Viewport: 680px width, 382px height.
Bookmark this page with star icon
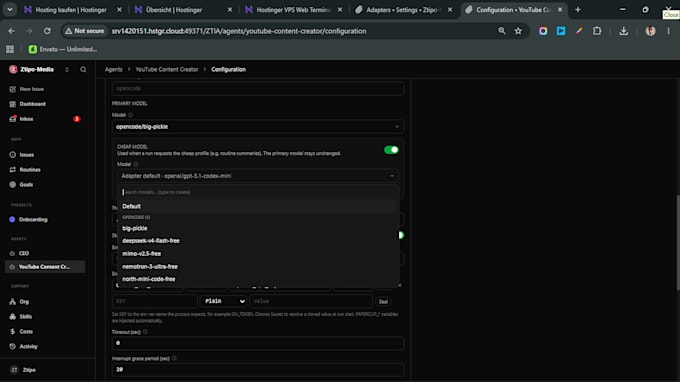518,31
